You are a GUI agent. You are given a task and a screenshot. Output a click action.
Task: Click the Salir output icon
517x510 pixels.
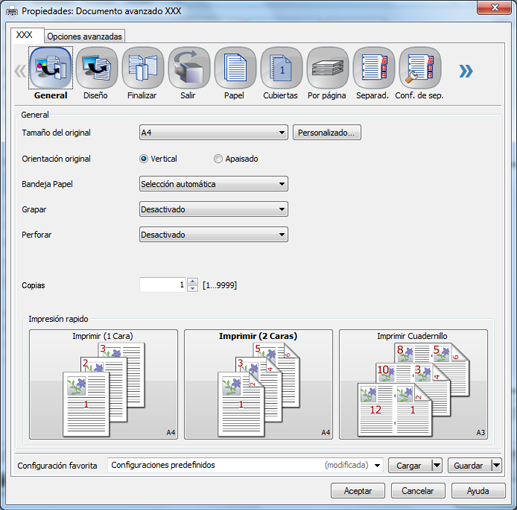click(x=189, y=68)
